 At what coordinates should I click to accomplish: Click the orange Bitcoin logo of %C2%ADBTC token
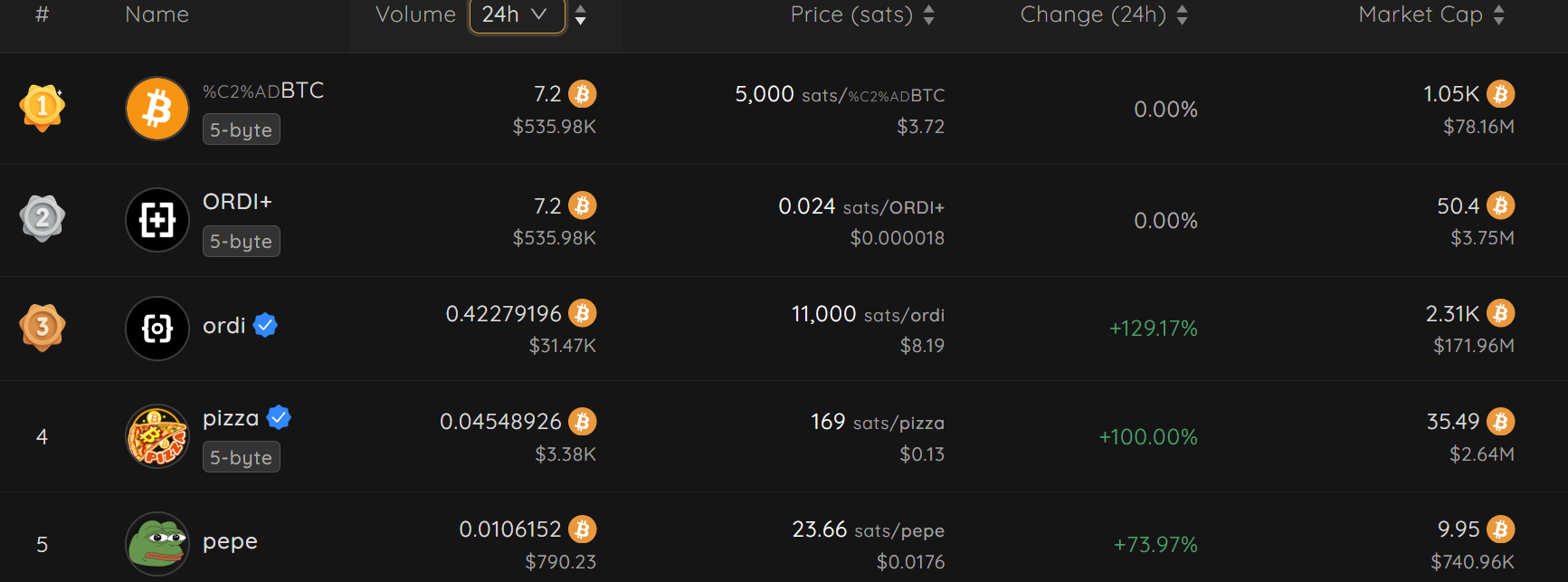coord(157,109)
